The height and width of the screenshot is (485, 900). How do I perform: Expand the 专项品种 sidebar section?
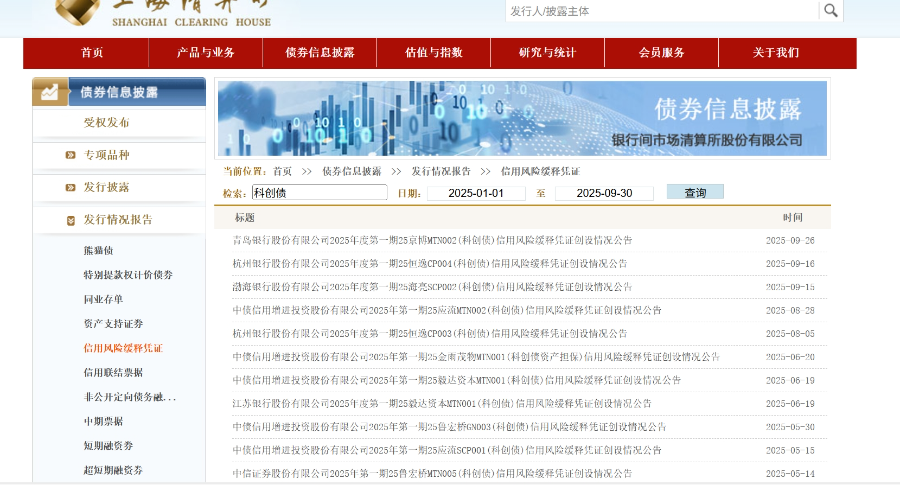coord(106,155)
